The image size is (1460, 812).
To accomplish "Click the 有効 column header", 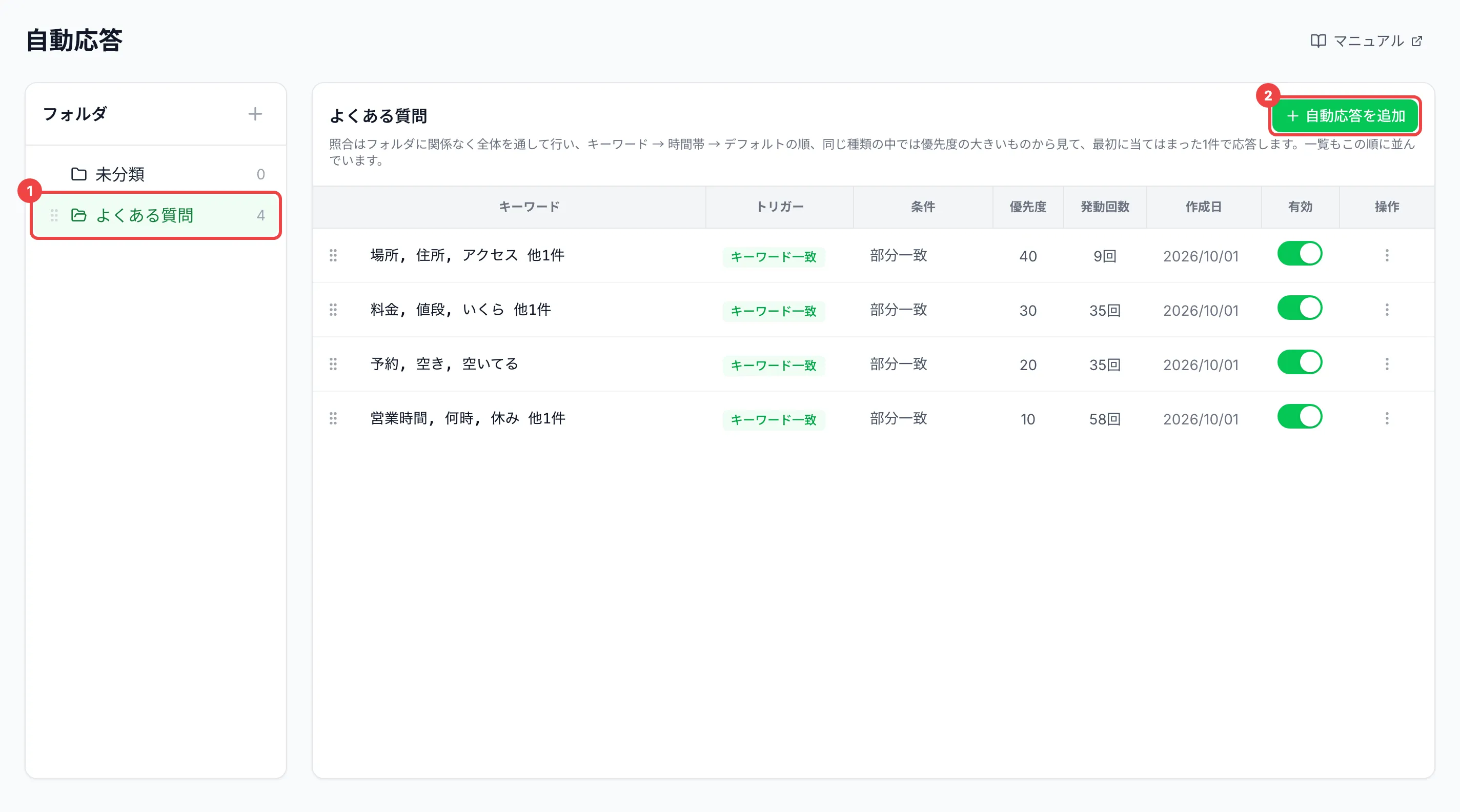I will coord(1300,207).
